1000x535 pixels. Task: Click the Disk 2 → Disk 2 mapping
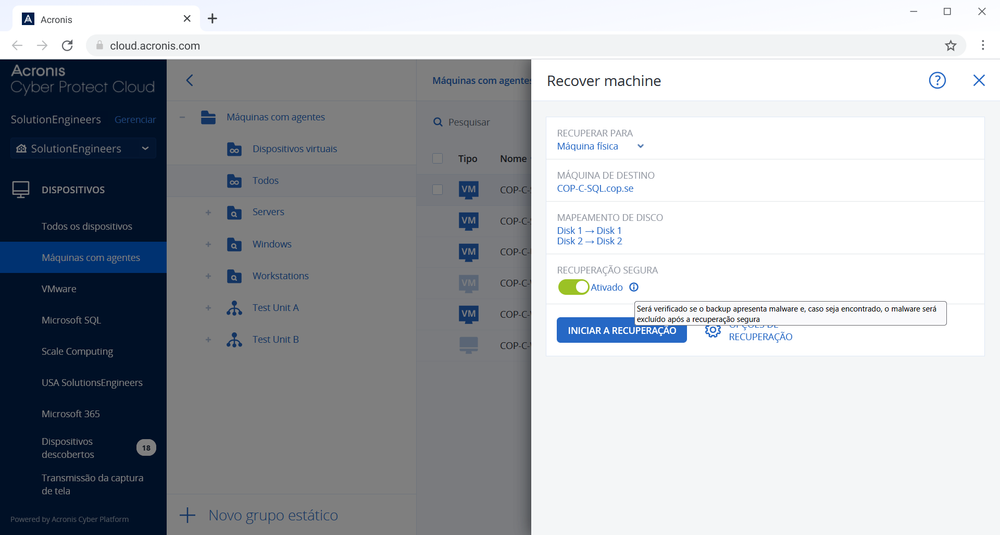tap(589, 241)
